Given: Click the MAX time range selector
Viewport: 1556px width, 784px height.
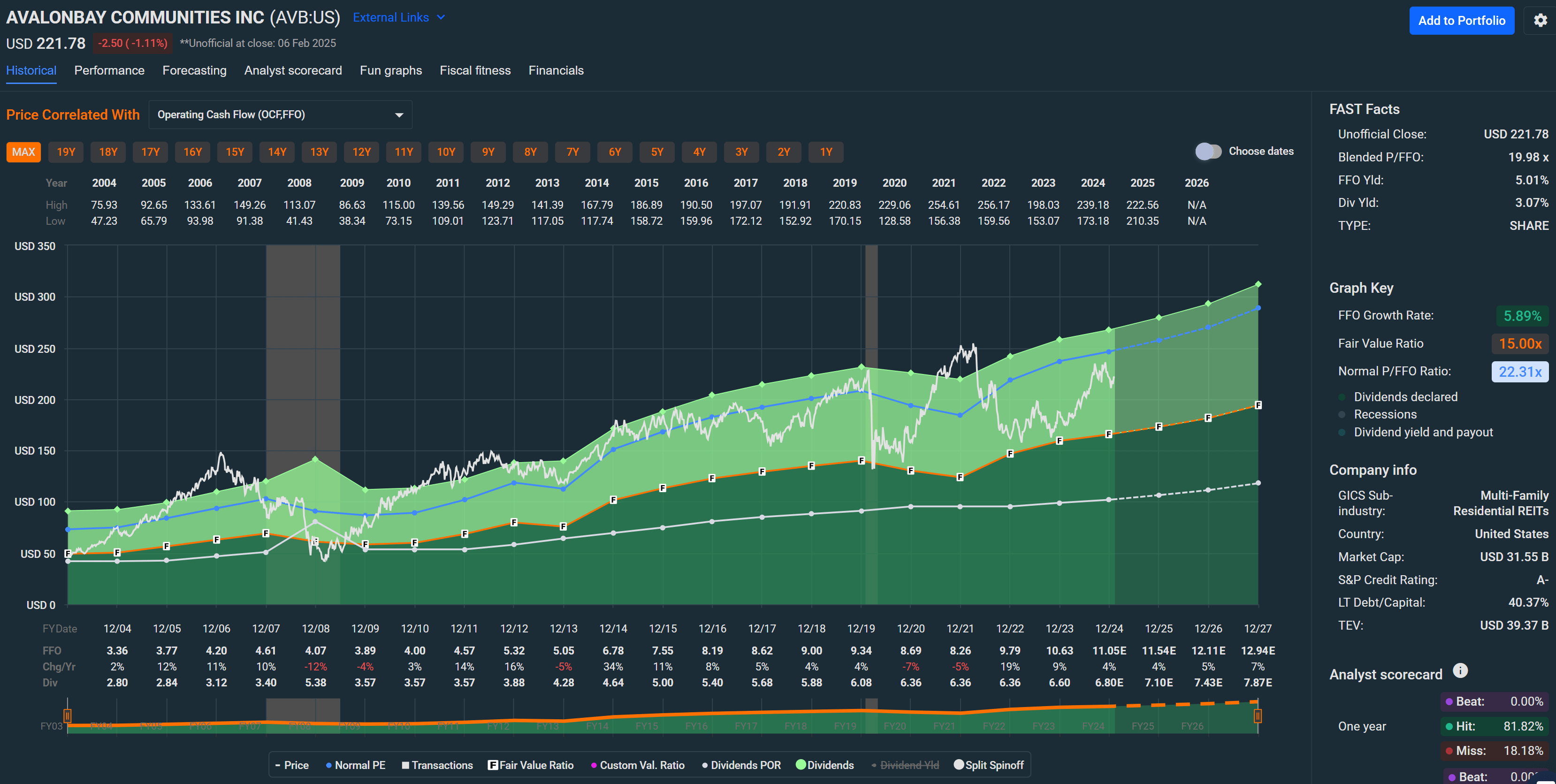Looking at the screenshot, I should point(23,152).
